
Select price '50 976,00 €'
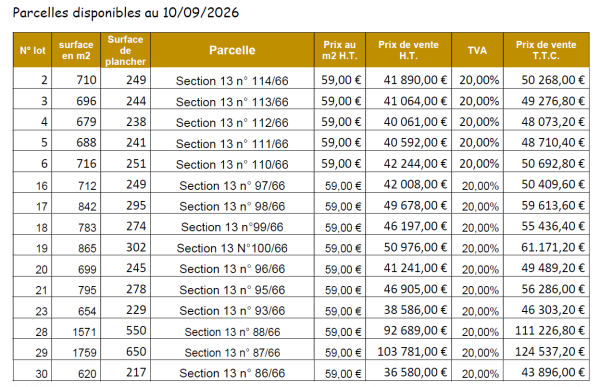tap(415, 247)
